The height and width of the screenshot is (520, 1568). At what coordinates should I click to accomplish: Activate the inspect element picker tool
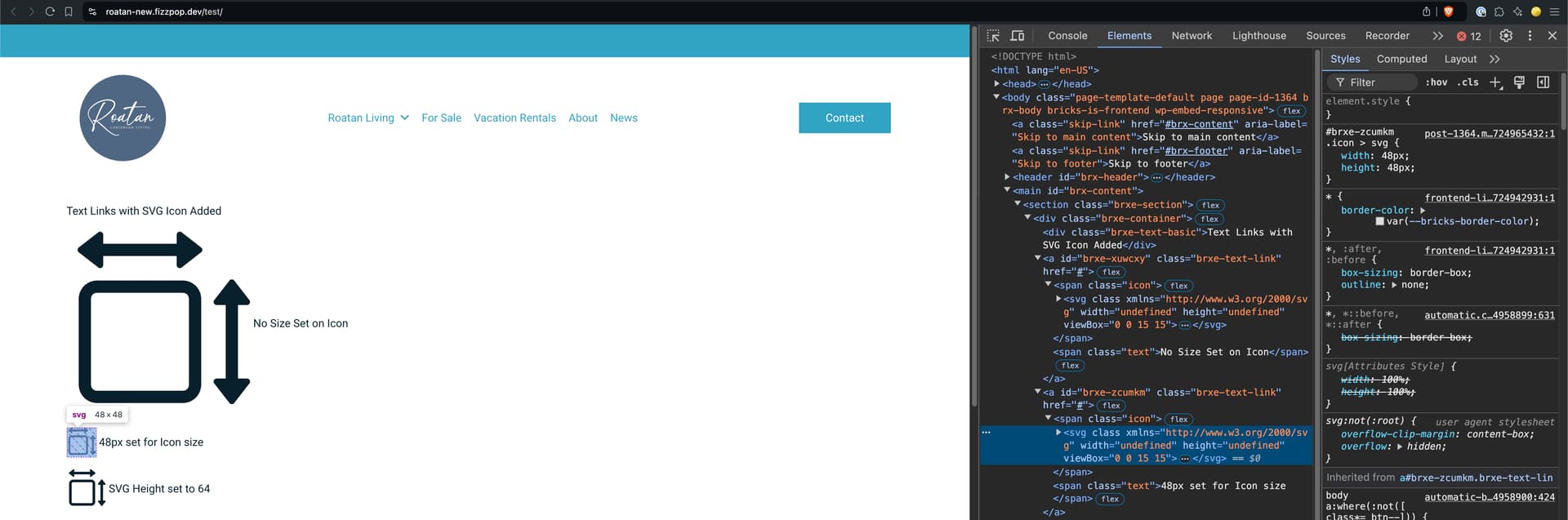click(x=993, y=36)
